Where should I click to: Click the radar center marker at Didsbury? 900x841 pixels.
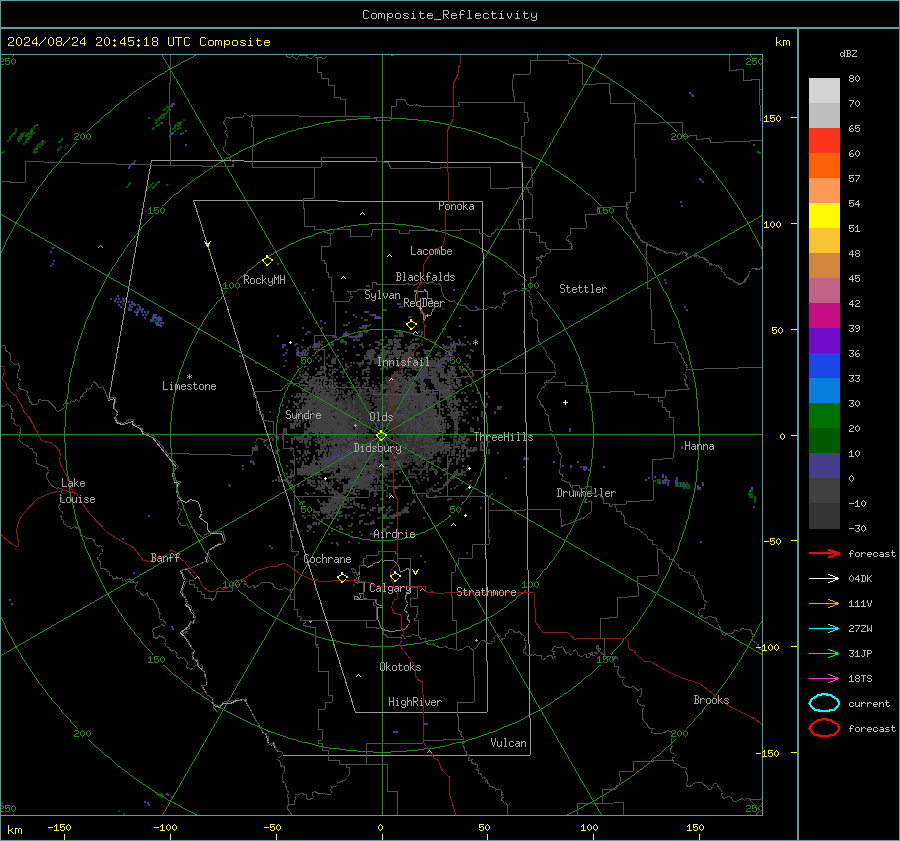[381, 435]
